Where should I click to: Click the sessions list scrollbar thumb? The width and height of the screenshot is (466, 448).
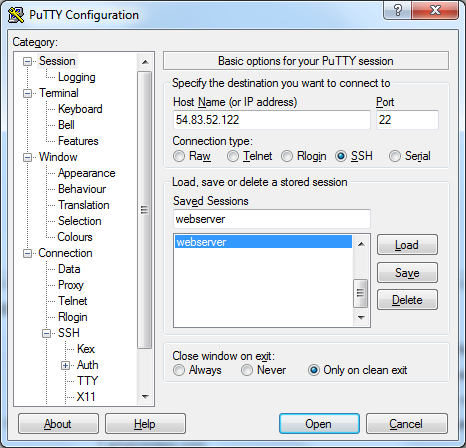[360, 293]
